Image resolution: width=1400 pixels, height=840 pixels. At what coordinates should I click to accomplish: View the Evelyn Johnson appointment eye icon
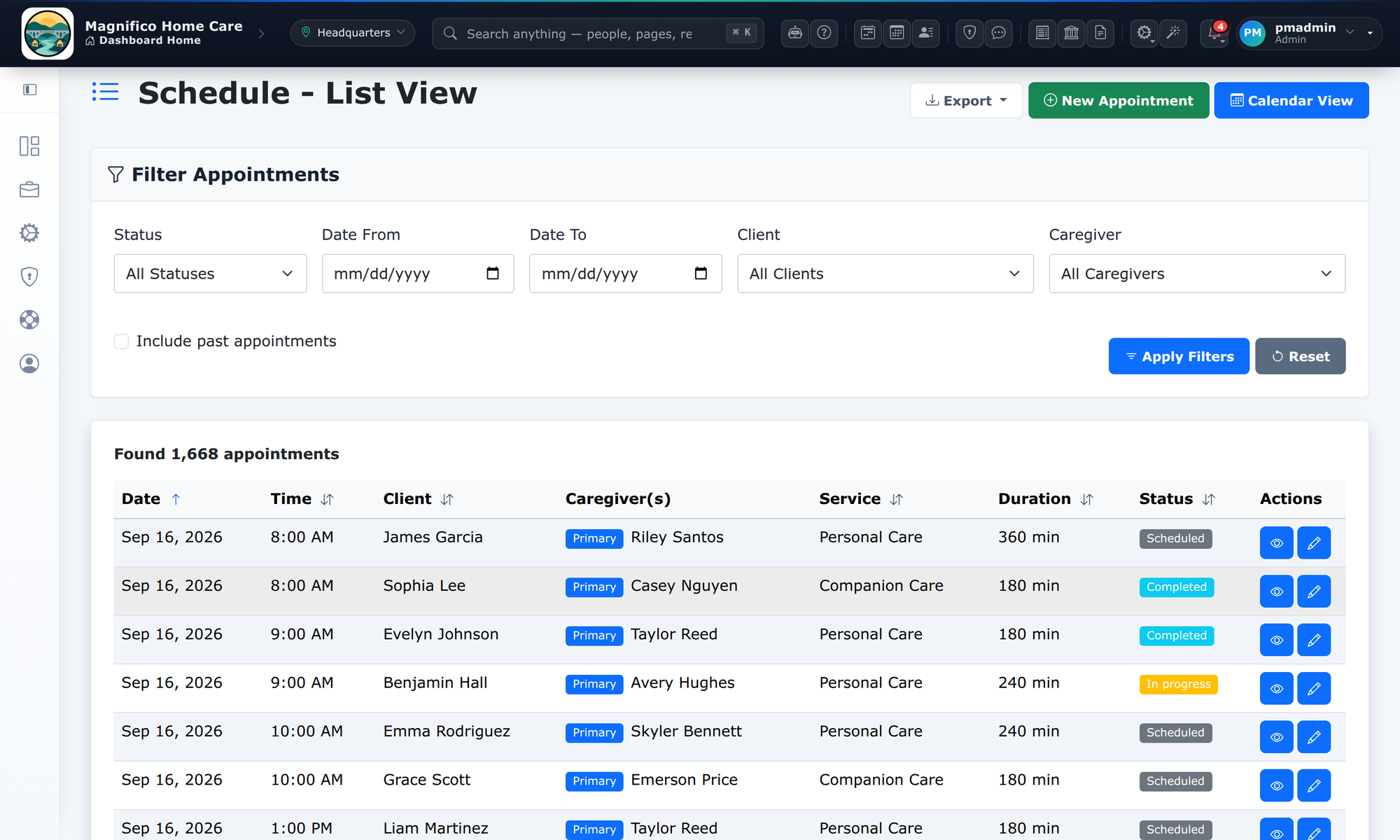pyautogui.click(x=1277, y=640)
